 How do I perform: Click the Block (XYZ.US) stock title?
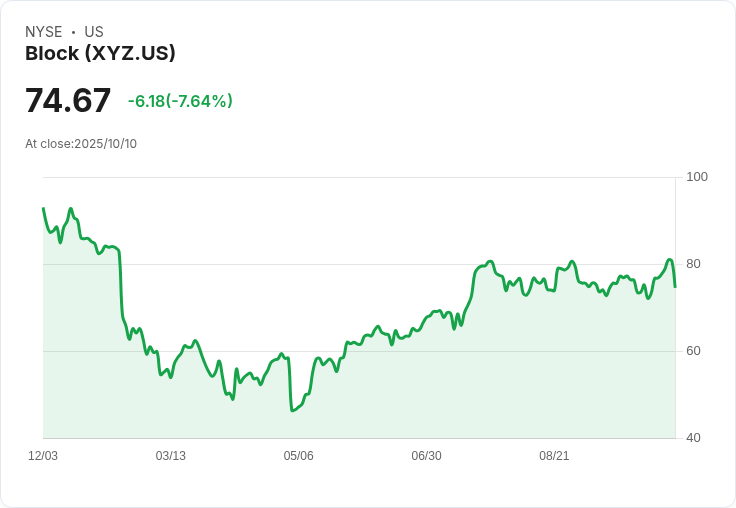click(x=100, y=54)
